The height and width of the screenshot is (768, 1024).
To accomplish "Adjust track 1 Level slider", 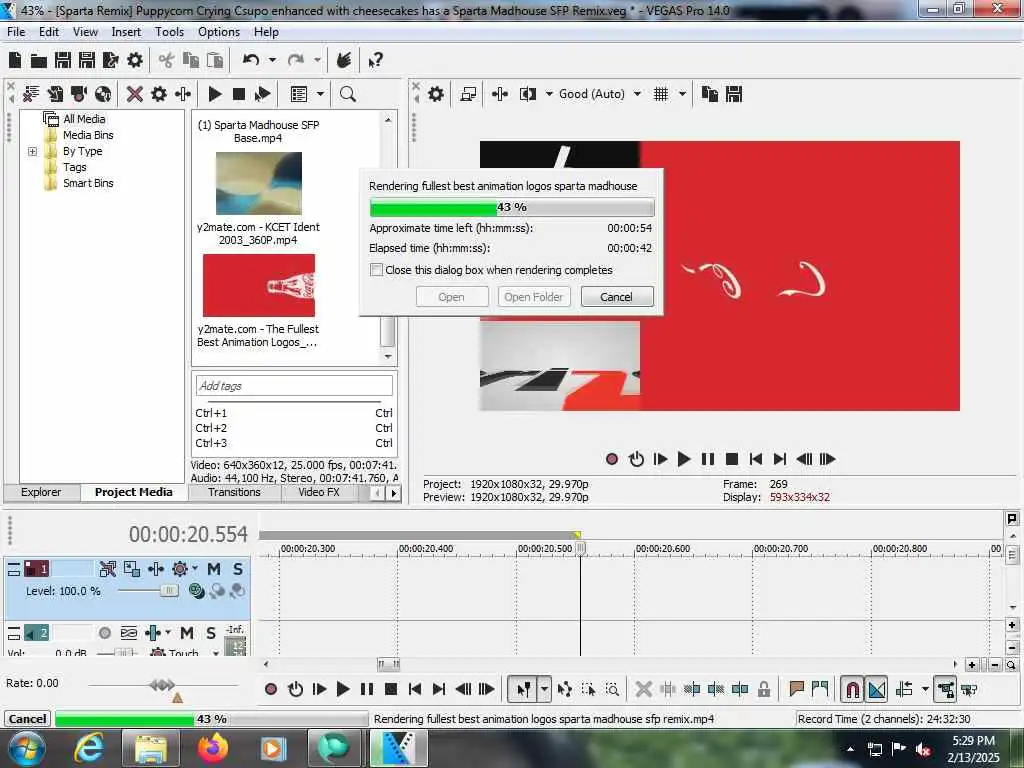I will coord(169,590).
